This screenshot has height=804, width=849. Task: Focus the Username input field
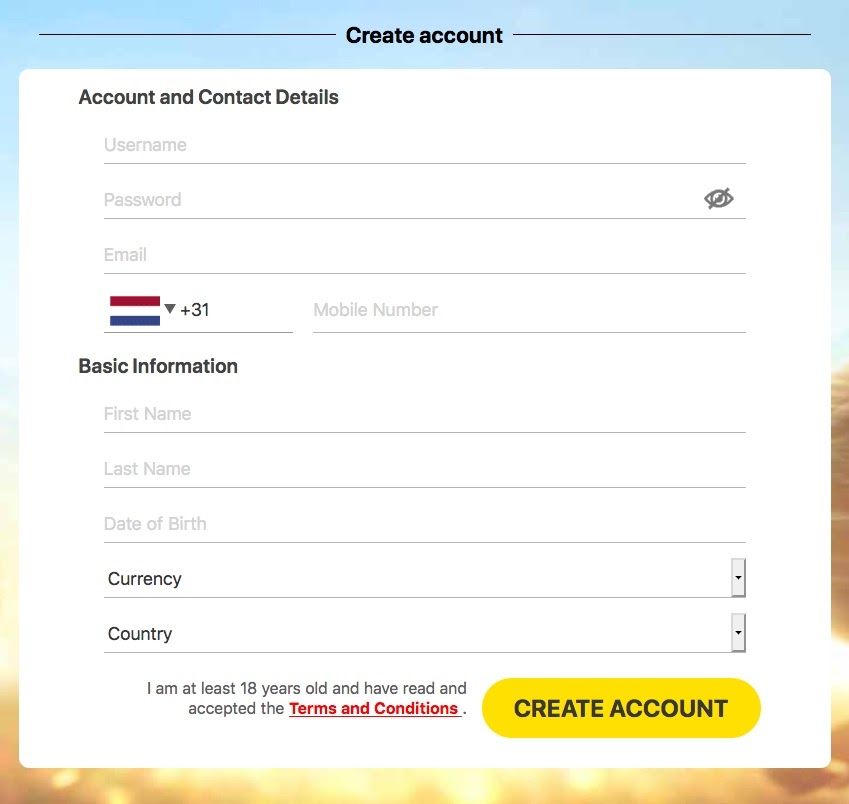[424, 145]
